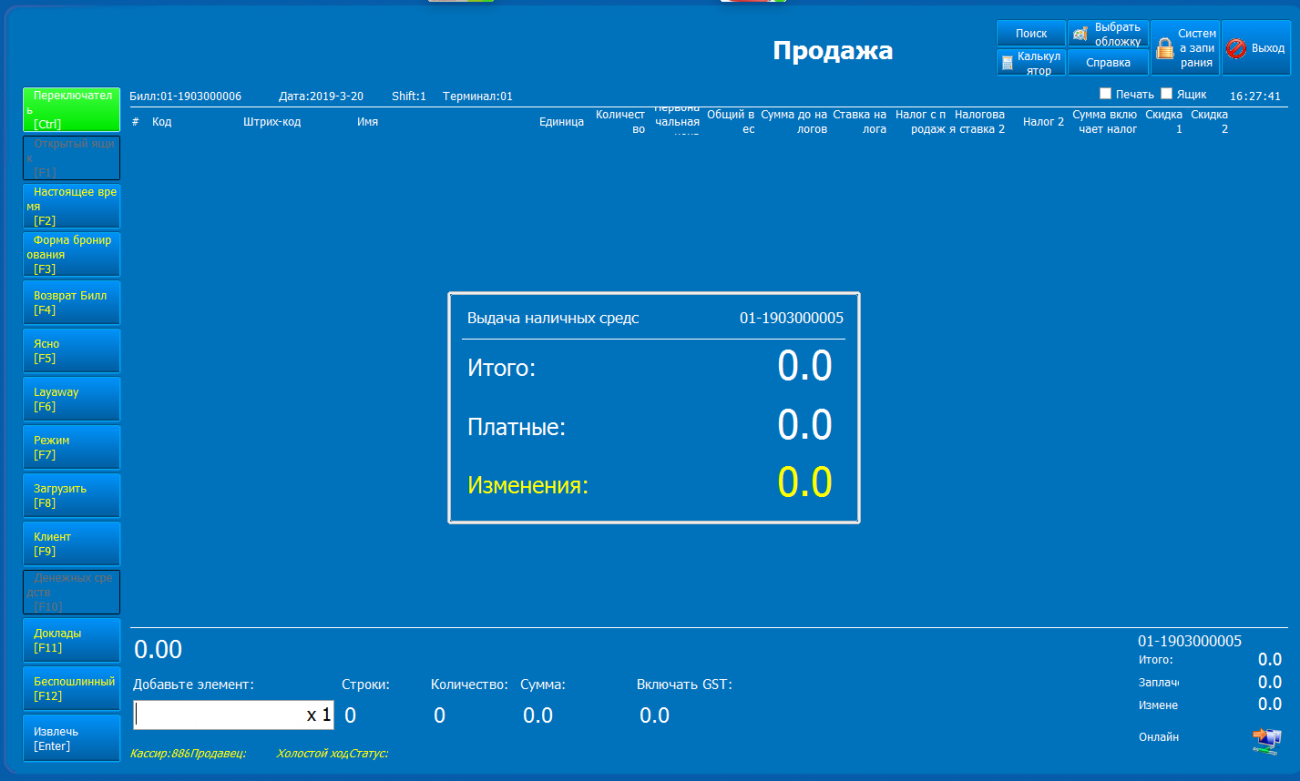Click the Скидка 2 column header
The width and height of the screenshot is (1300, 781).
pos(1209,122)
